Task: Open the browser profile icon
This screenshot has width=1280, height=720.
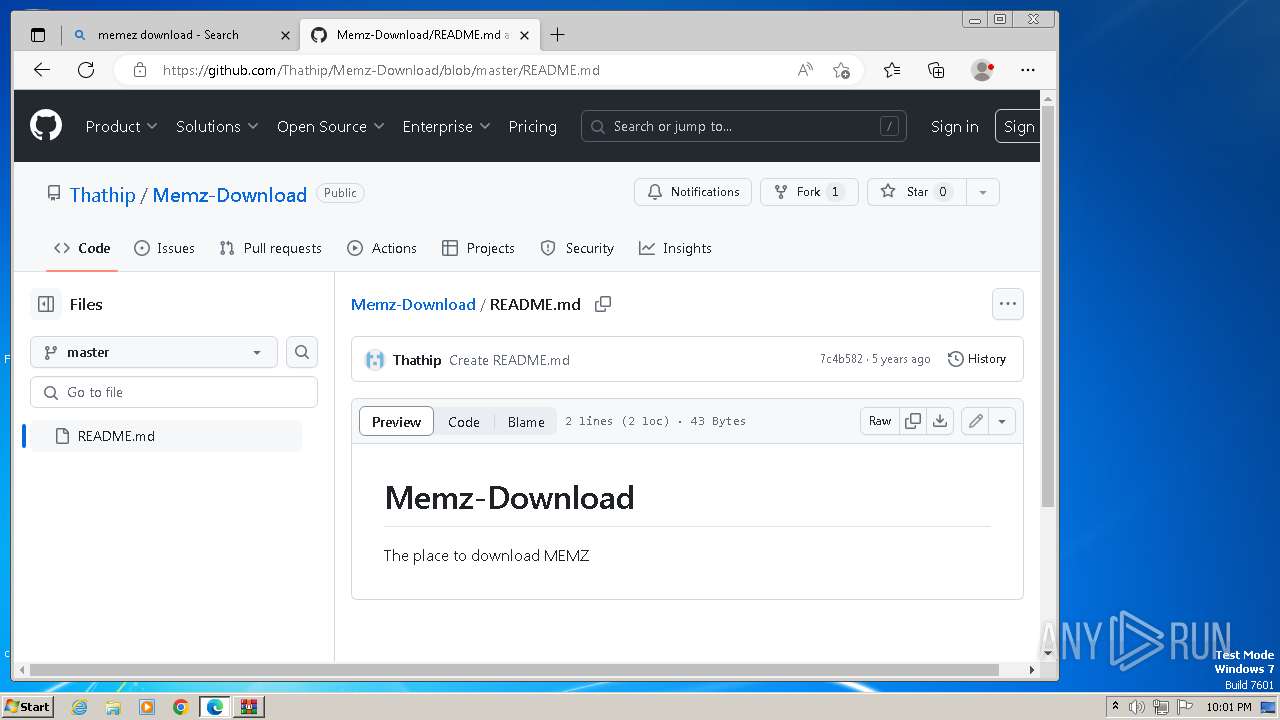Action: click(982, 70)
